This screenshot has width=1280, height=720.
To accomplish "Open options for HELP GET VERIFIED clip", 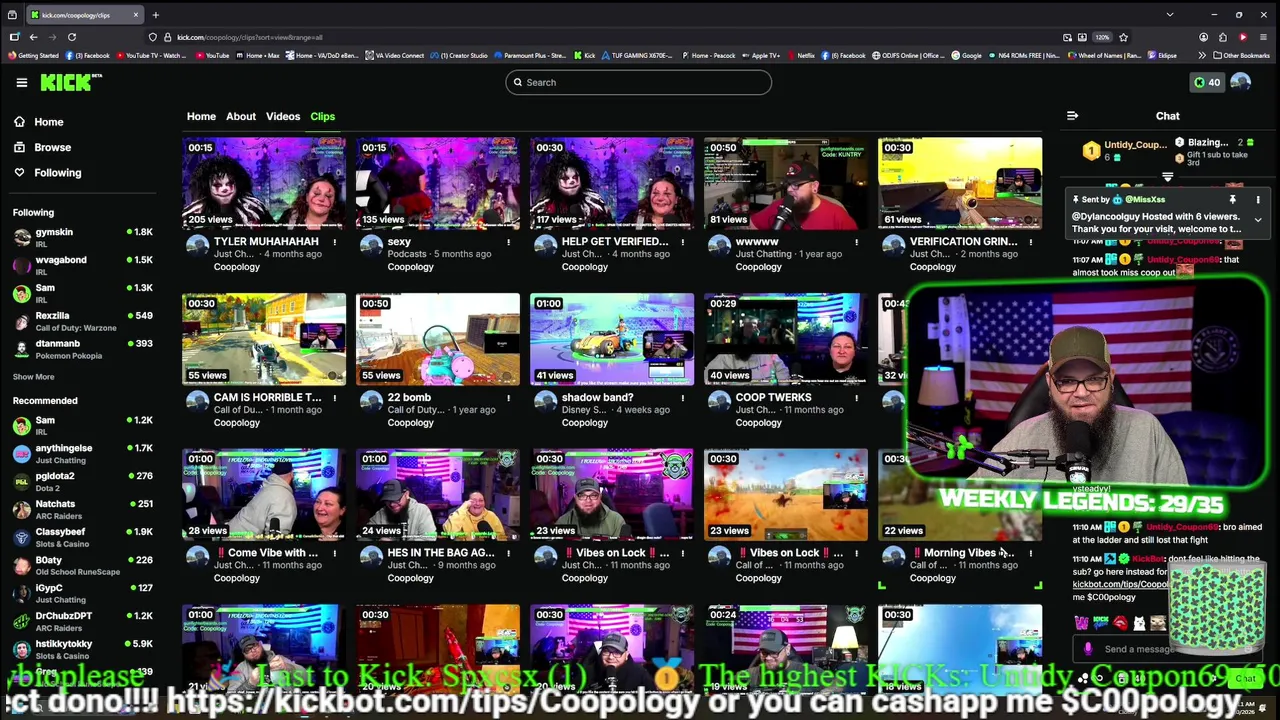I will coord(682,242).
